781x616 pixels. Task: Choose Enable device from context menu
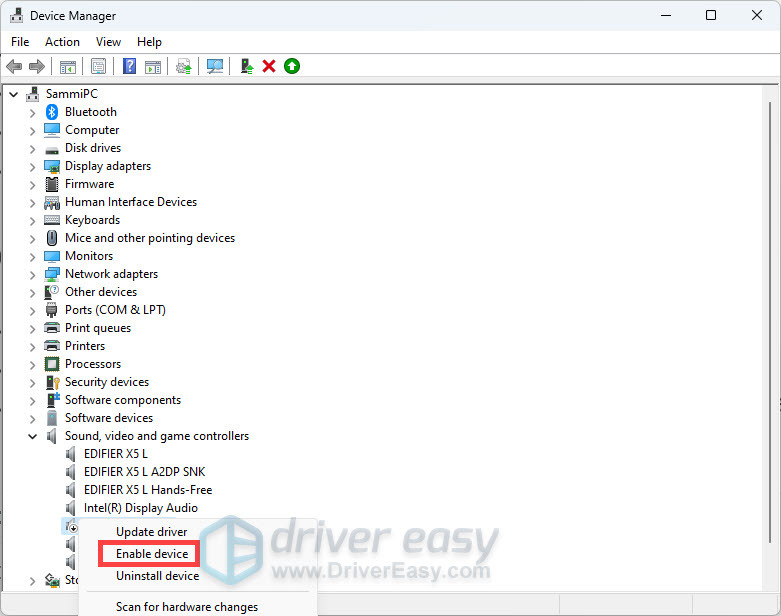tap(151, 554)
